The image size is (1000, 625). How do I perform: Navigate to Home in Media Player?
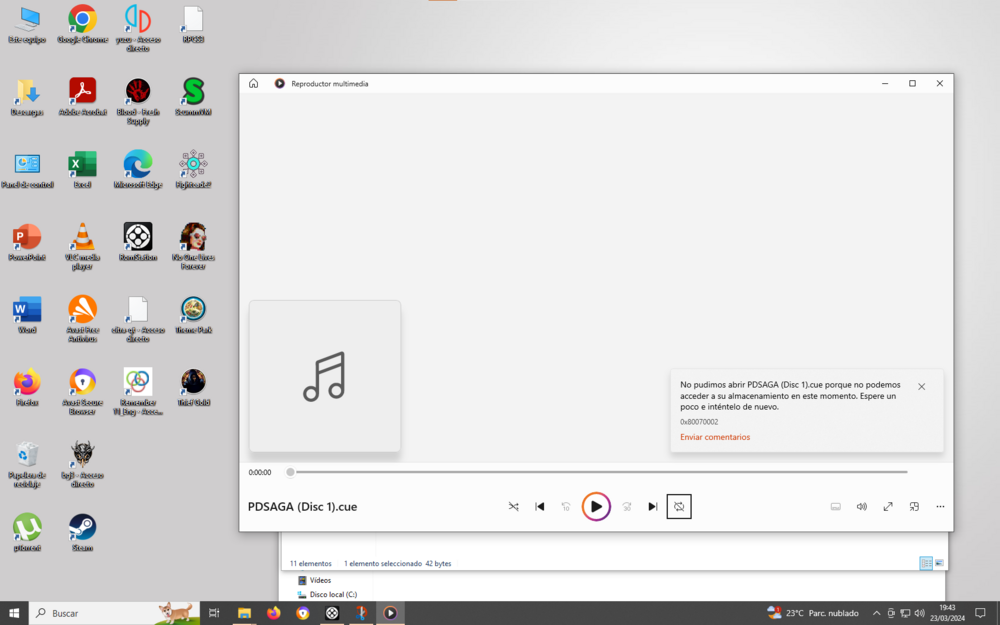(x=253, y=84)
